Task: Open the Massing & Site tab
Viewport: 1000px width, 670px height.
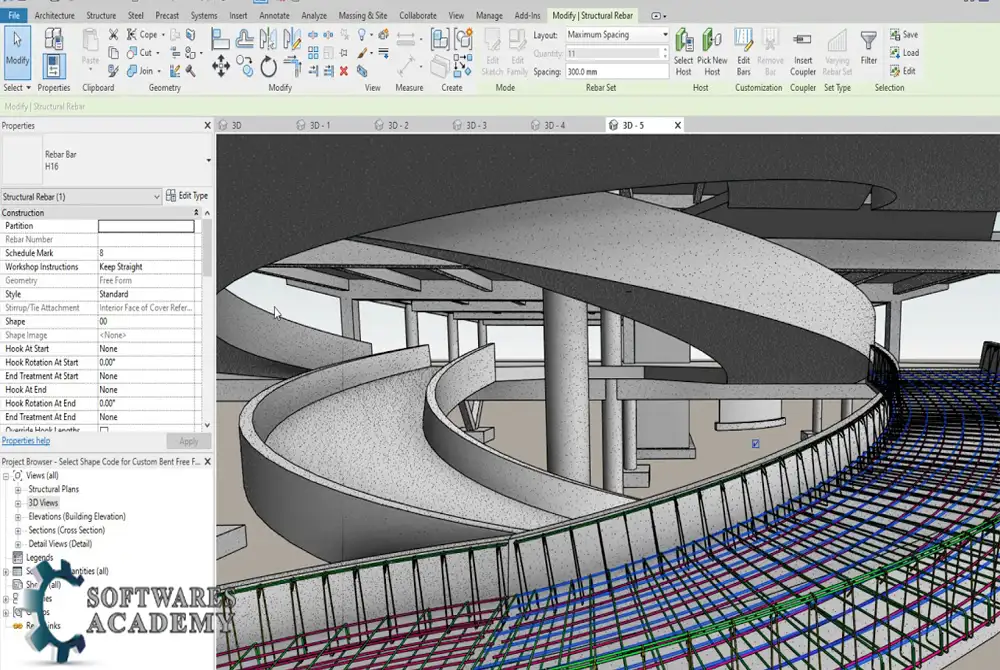Action: pyautogui.click(x=362, y=15)
